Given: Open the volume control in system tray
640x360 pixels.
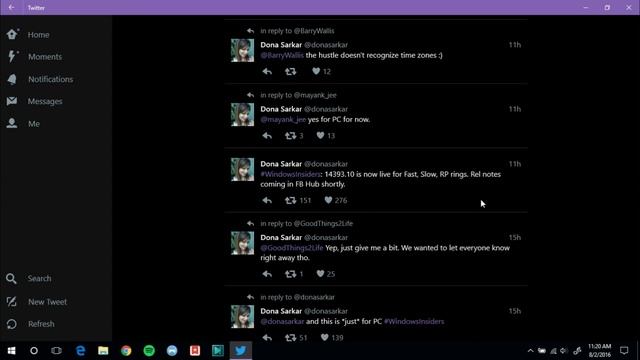Looking at the screenshot, I should pos(564,351).
